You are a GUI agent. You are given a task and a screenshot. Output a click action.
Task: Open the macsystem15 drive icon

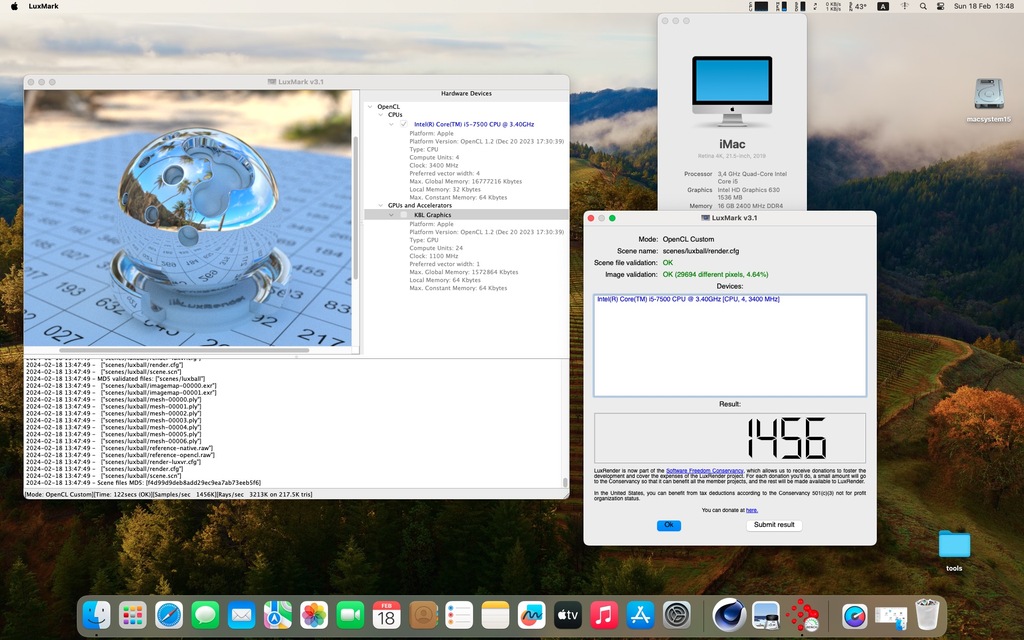coord(988,95)
